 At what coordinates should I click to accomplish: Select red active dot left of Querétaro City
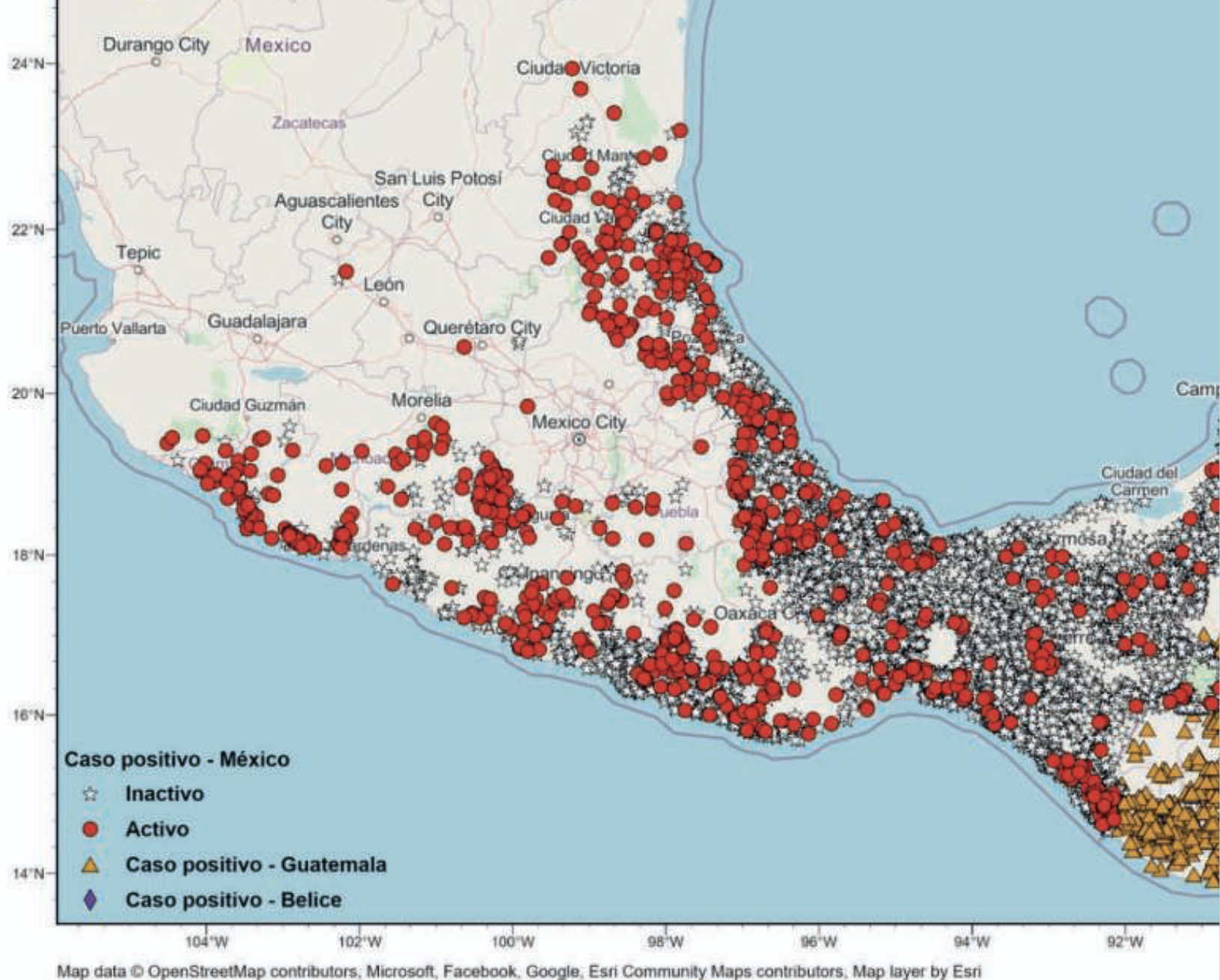click(x=464, y=346)
